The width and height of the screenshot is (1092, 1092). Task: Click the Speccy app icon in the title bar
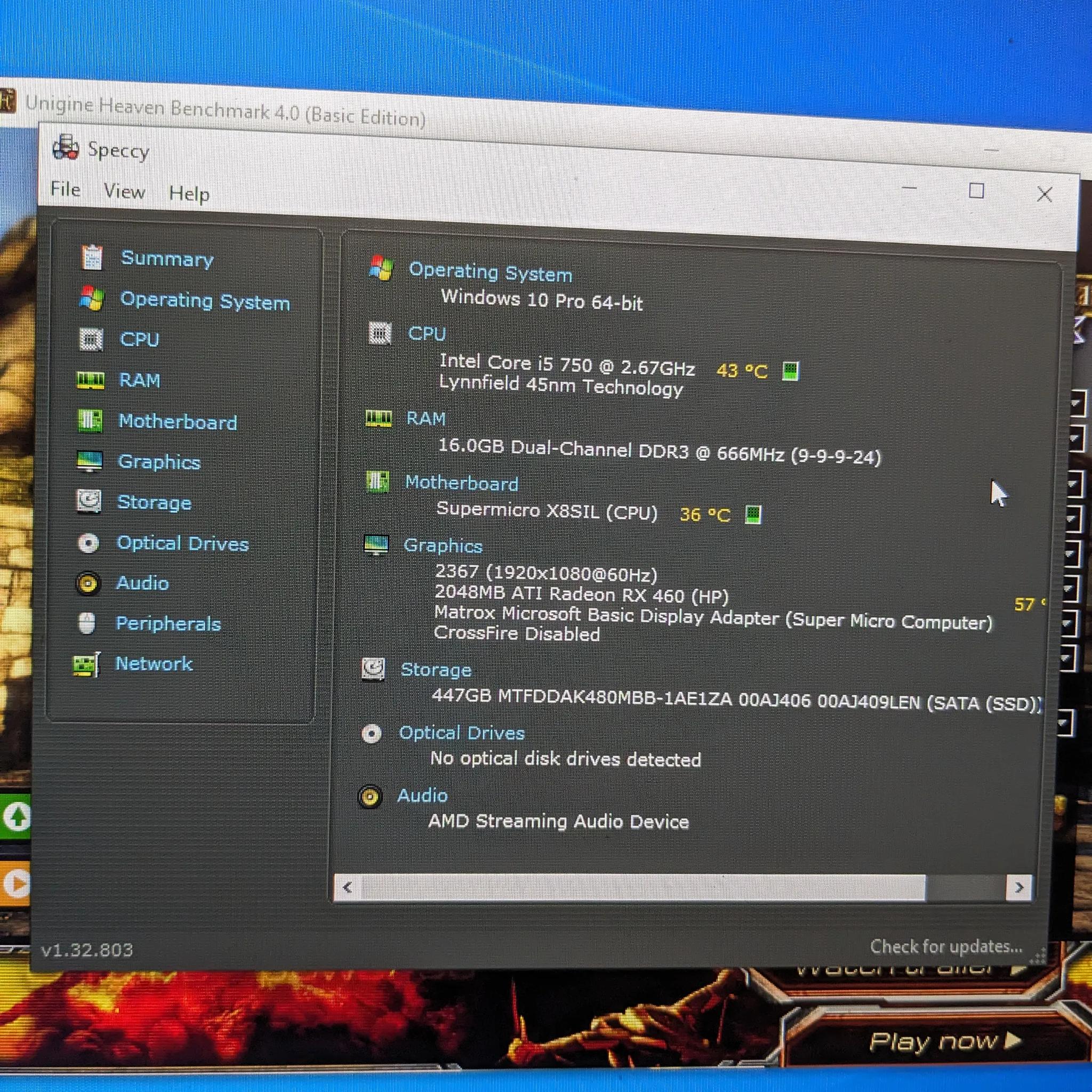coord(66,148)
